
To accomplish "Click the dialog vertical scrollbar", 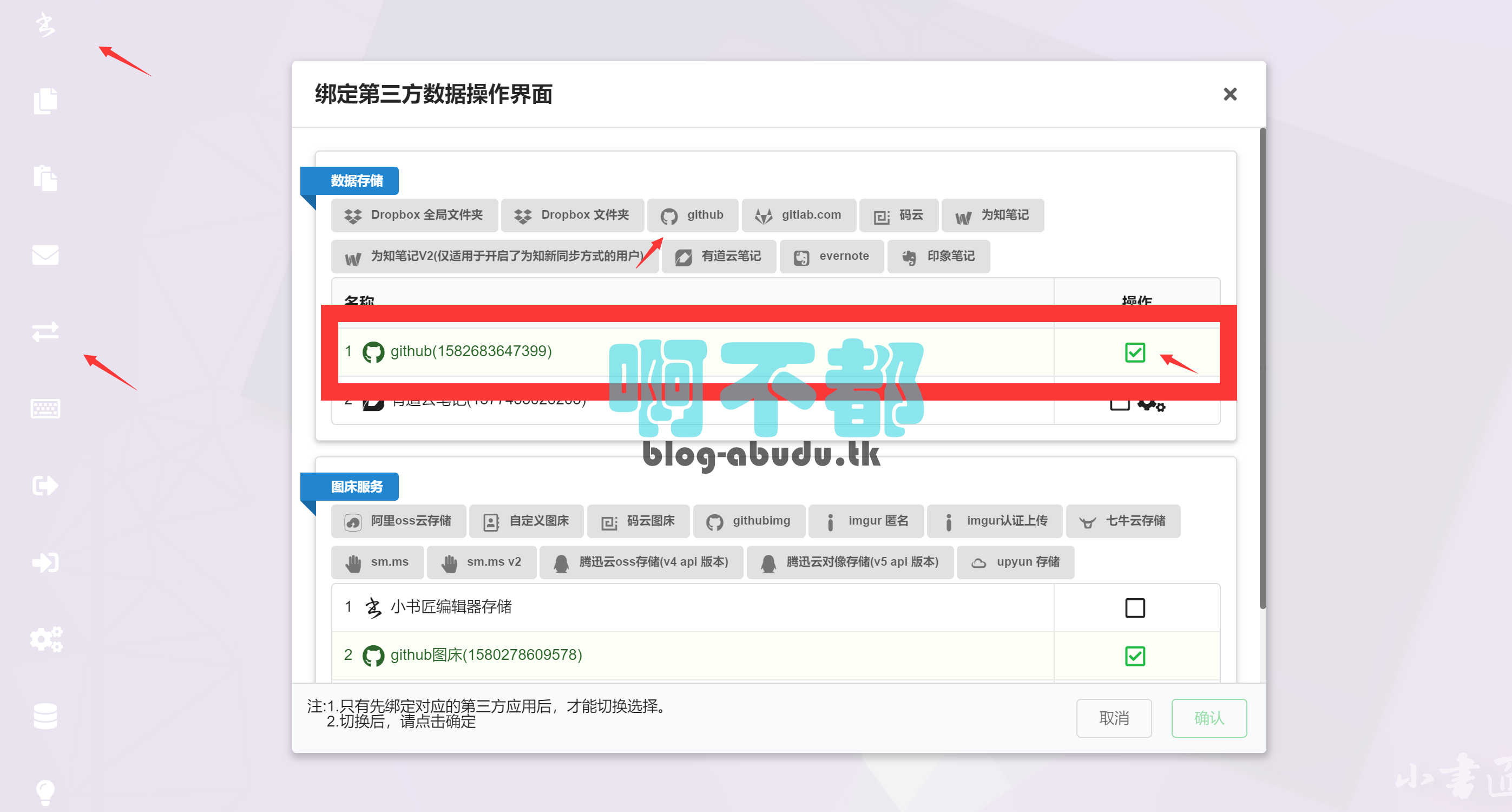I will point(1262,368).
